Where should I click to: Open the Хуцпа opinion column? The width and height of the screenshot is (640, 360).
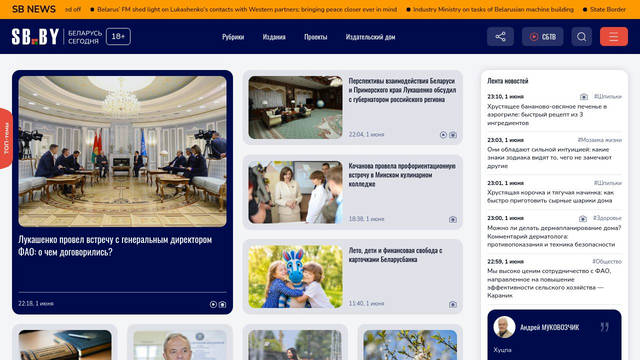502,350
